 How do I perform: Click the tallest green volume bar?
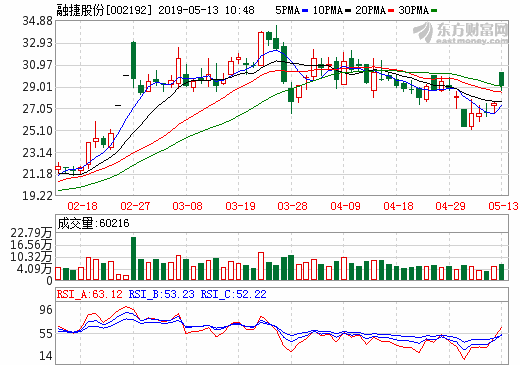pos(134,258)
